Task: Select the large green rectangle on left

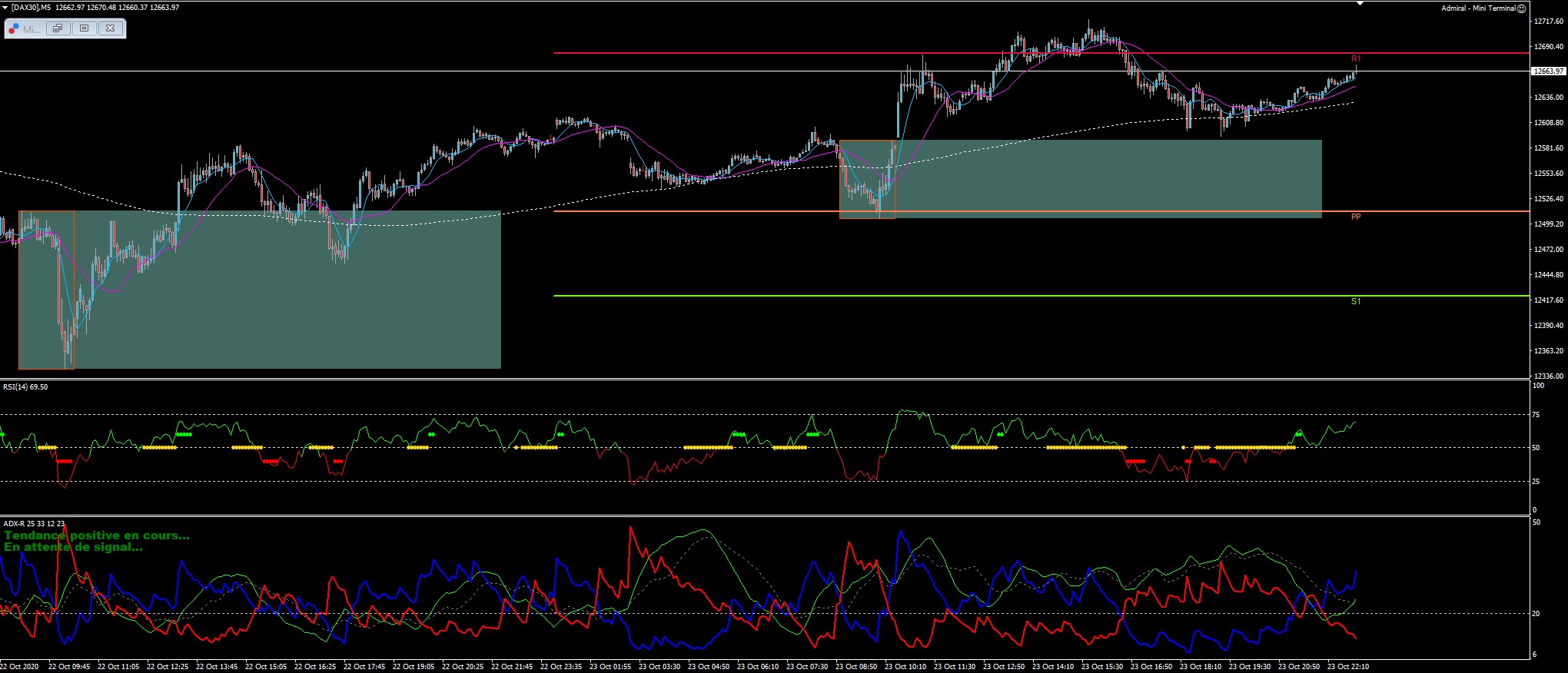Action: pyautogui.click(x=260, y=290)
